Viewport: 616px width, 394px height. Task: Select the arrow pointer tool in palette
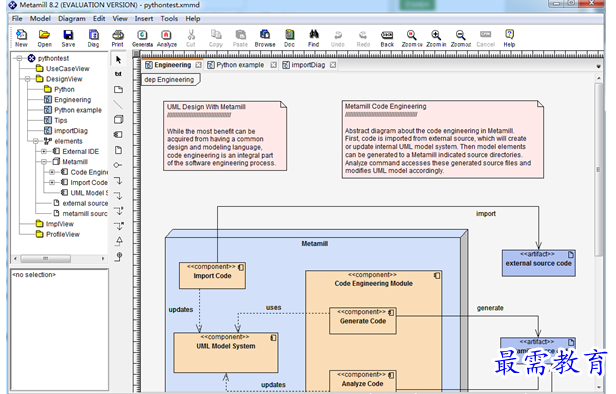click(118, 60)
